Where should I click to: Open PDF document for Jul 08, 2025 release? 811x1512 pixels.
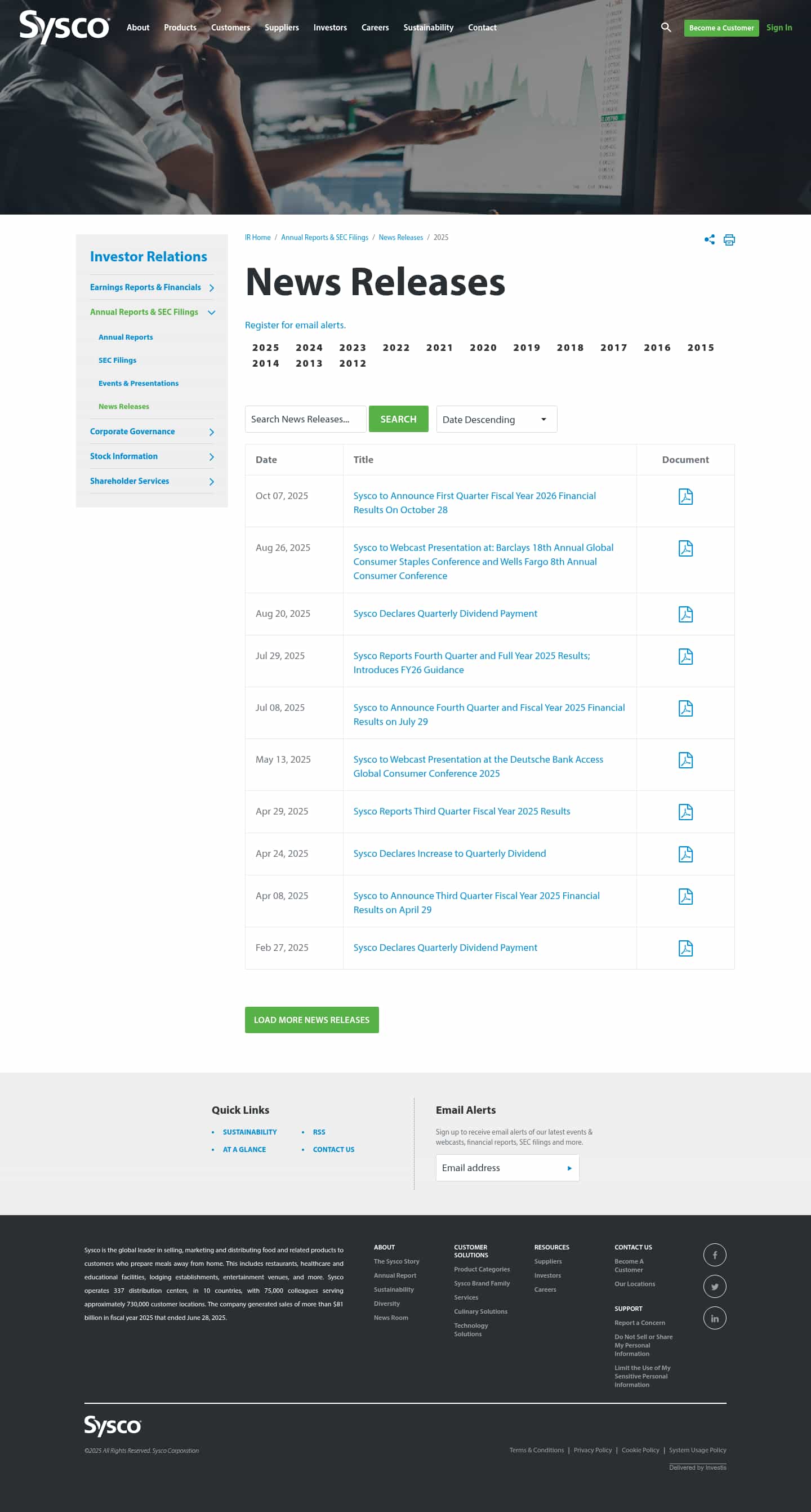685,708
